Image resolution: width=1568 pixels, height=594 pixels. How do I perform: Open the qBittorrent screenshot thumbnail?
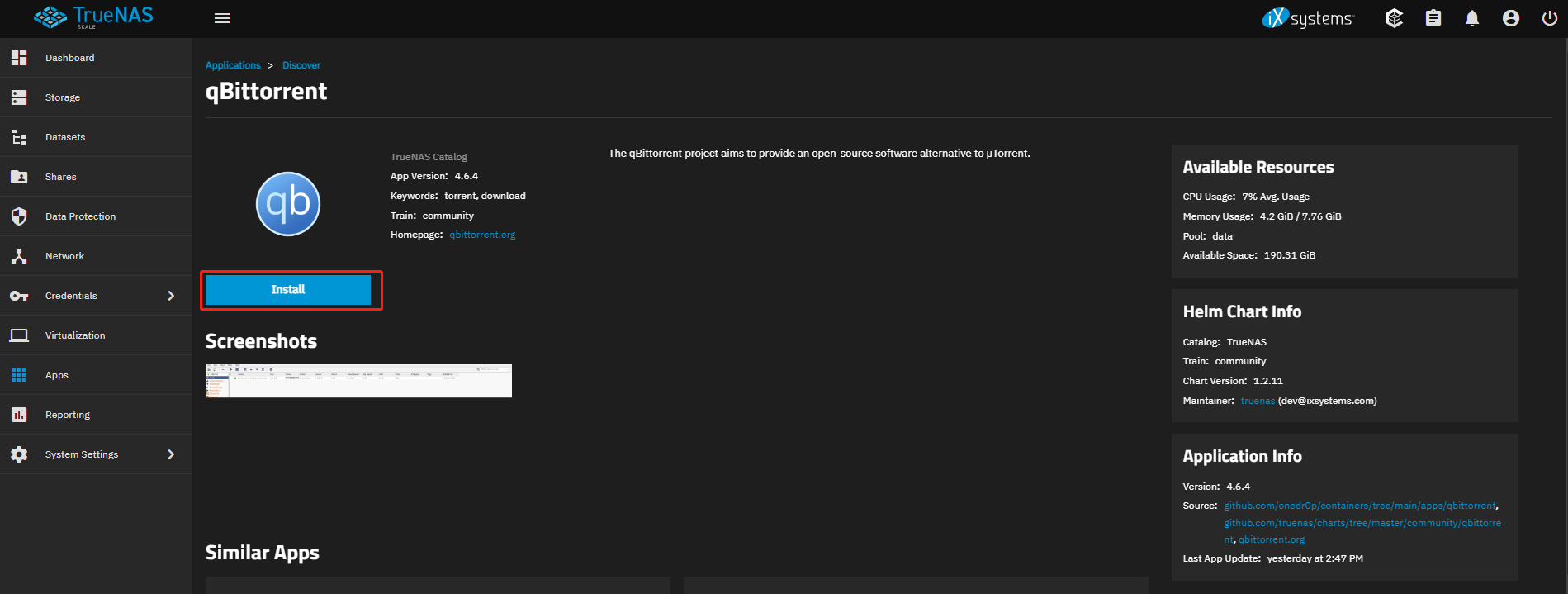pyautogui.click(x=358, y=380)
